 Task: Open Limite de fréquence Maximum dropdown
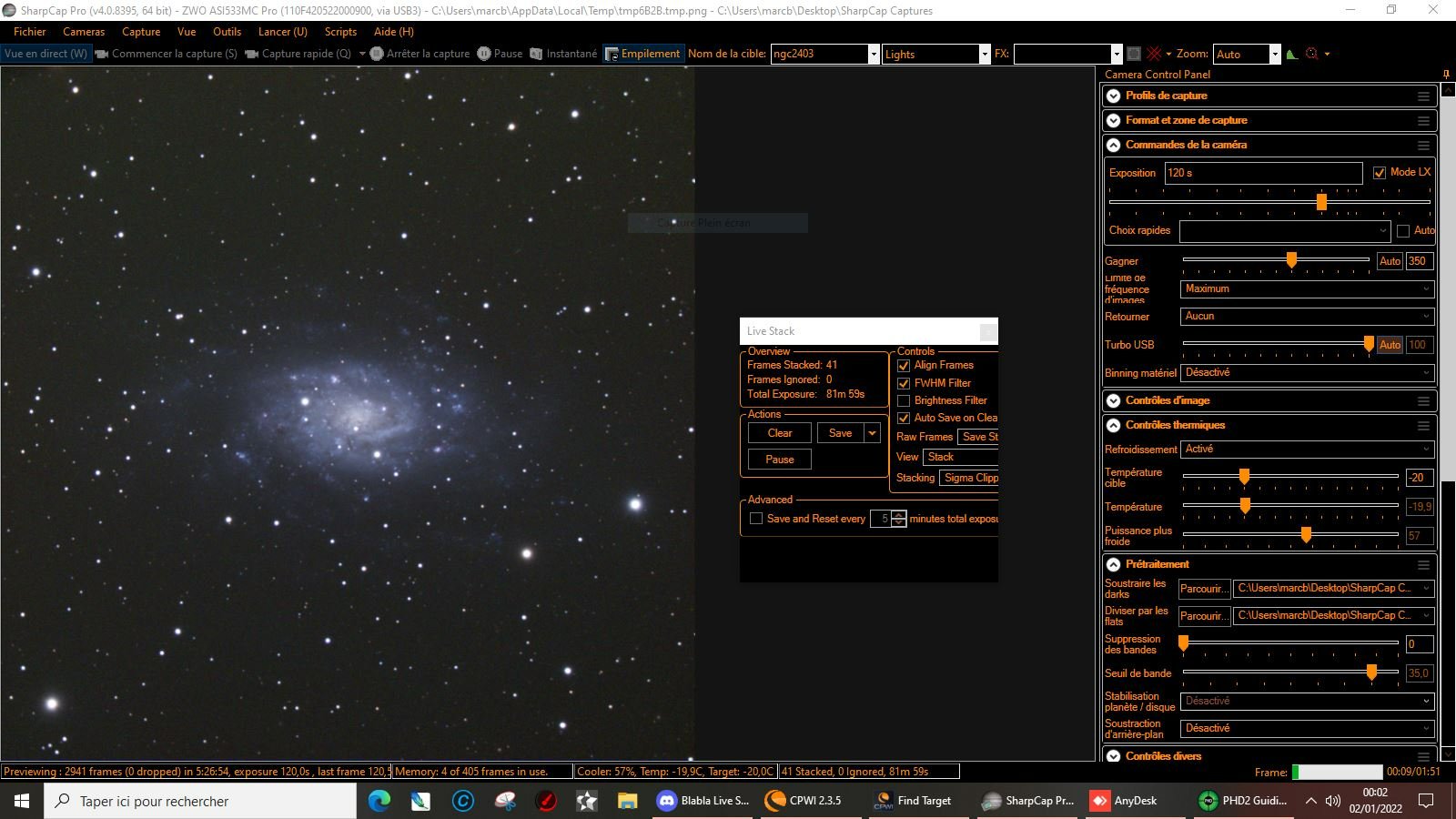pos(1308,289)
